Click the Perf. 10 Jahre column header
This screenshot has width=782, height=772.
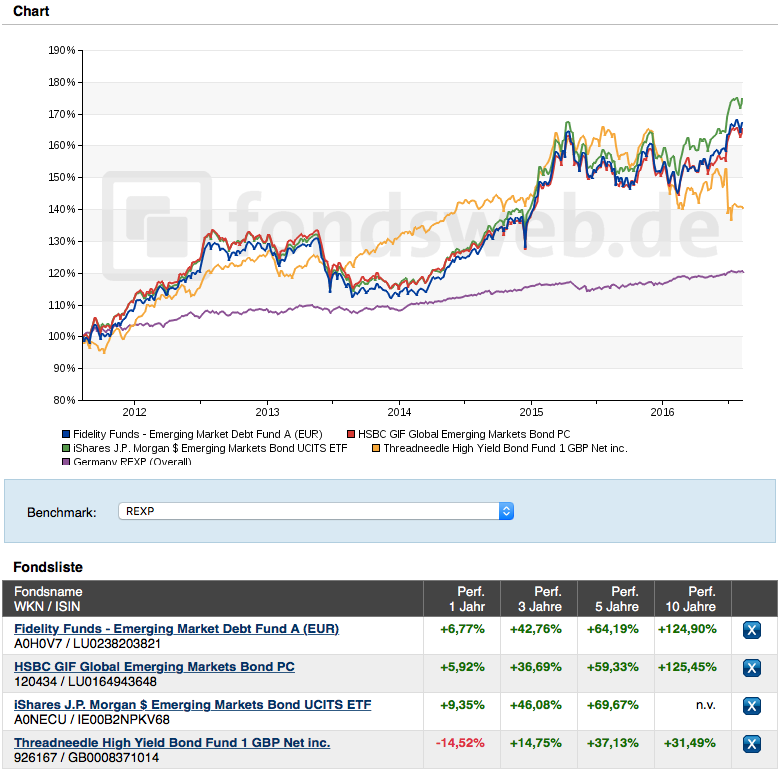tap(693, 598)
